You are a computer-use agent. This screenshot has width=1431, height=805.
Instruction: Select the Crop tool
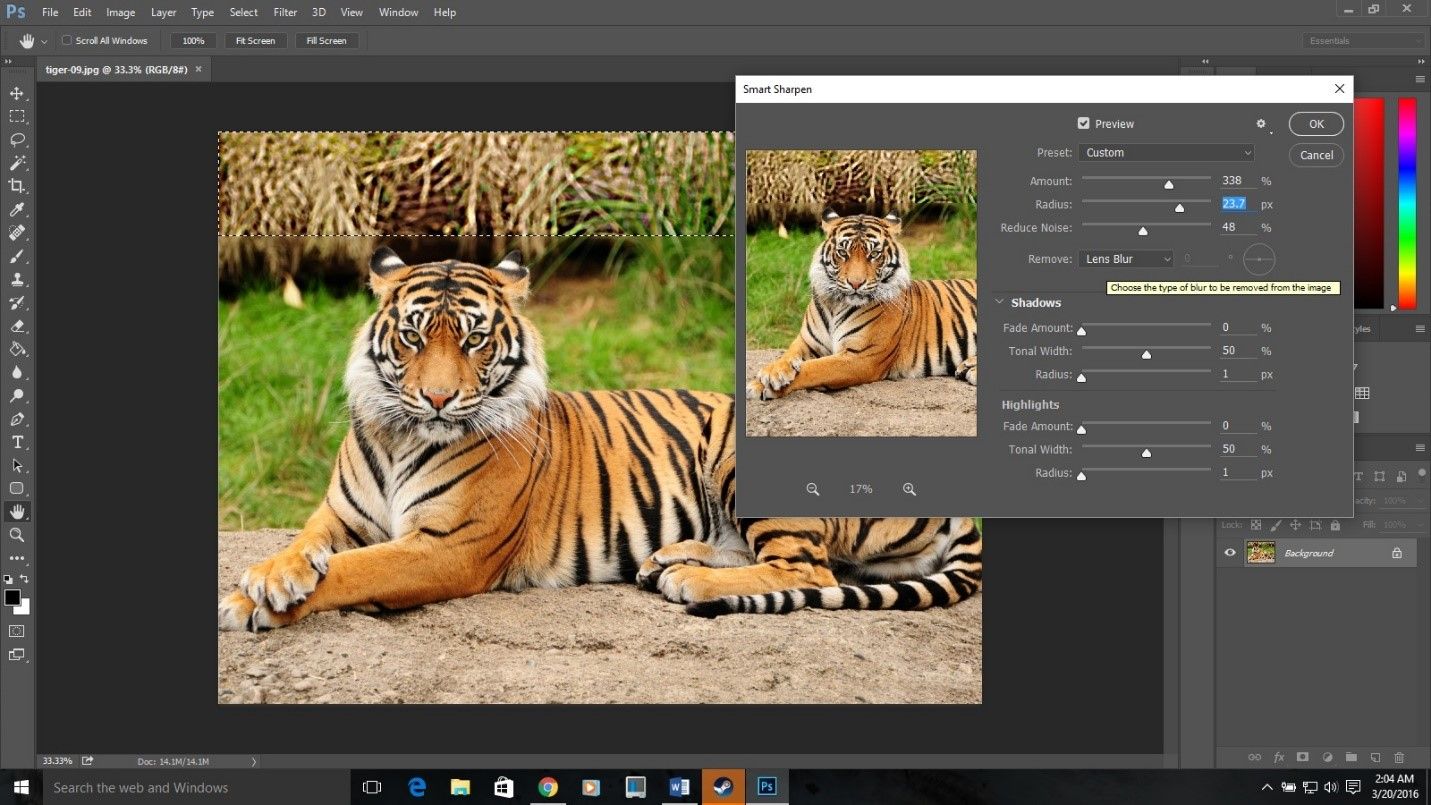pos(15,186)
